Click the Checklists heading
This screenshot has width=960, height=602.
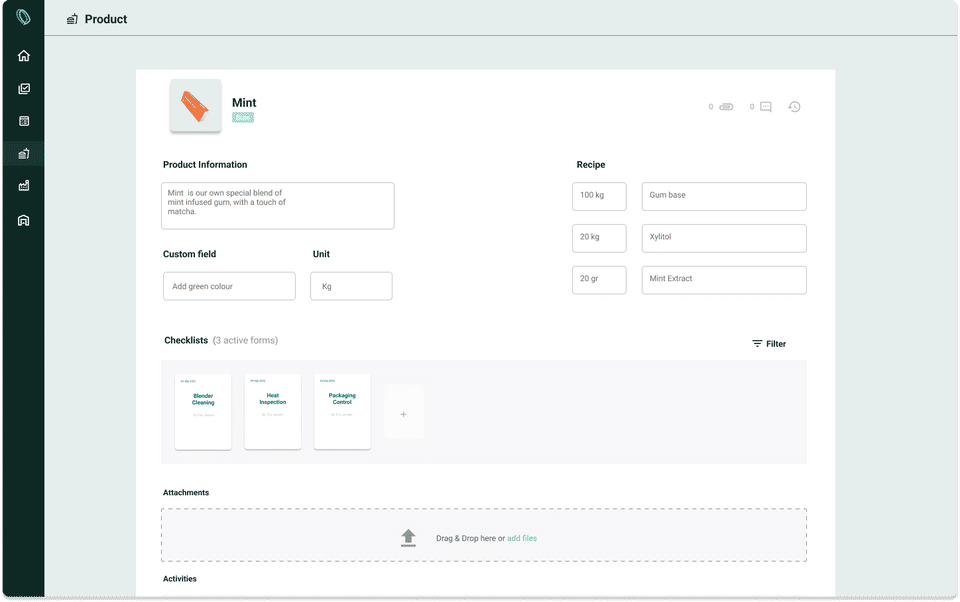coord(186,341)
